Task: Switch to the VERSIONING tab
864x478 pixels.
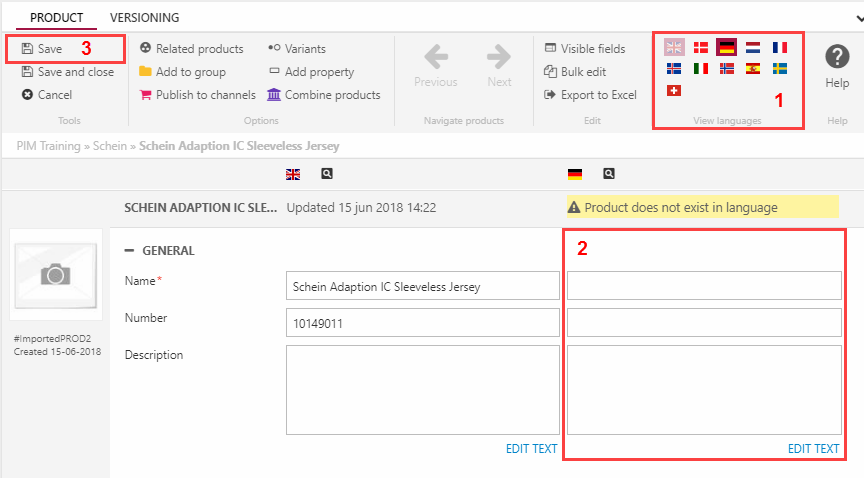Action: coord(144,17)
